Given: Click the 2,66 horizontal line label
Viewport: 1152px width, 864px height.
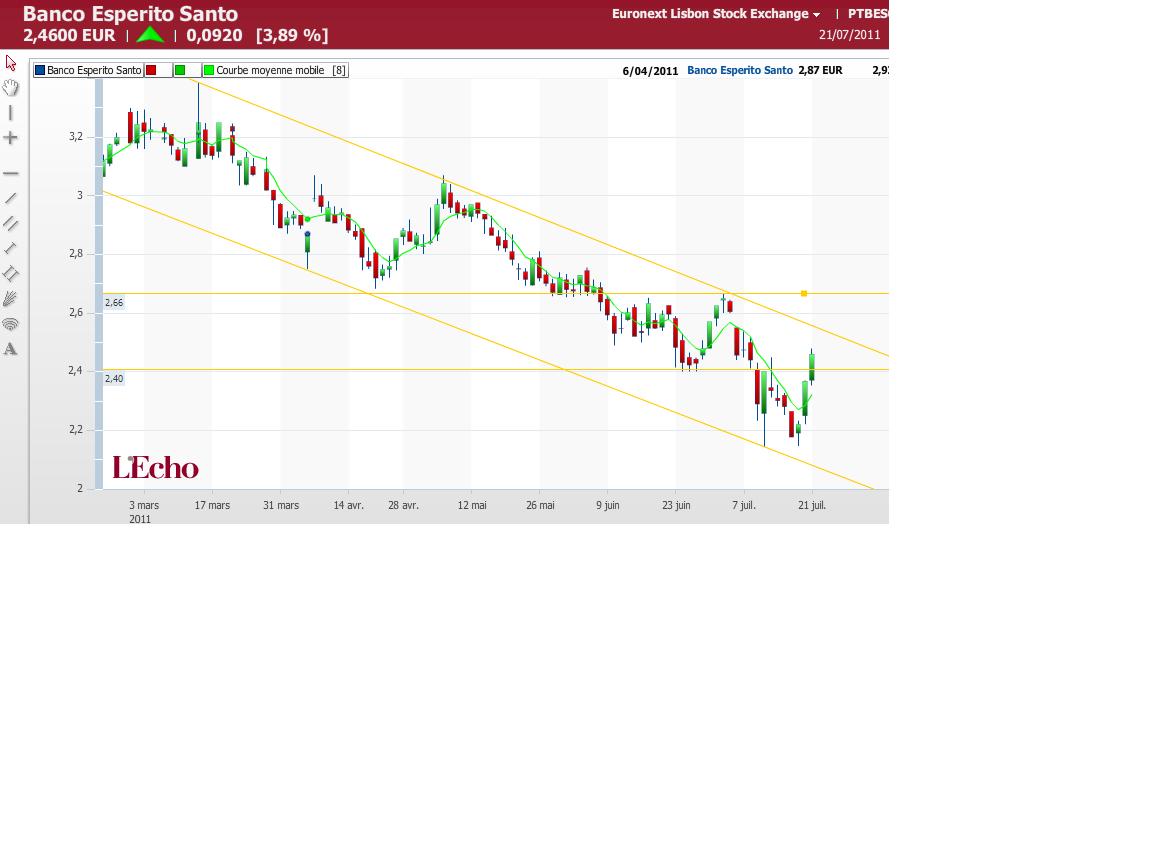Looking at the screenshot, I should click(x=114, y=303).
